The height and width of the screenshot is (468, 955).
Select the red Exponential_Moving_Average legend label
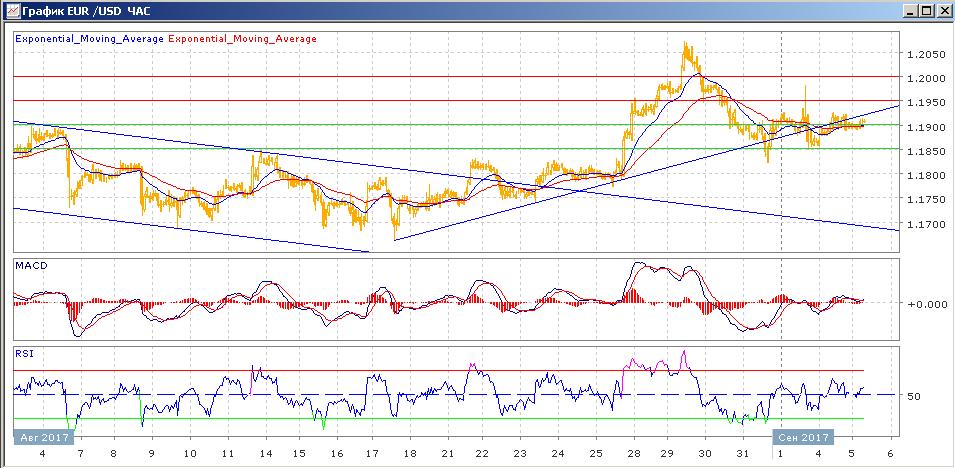click(242, 39)
